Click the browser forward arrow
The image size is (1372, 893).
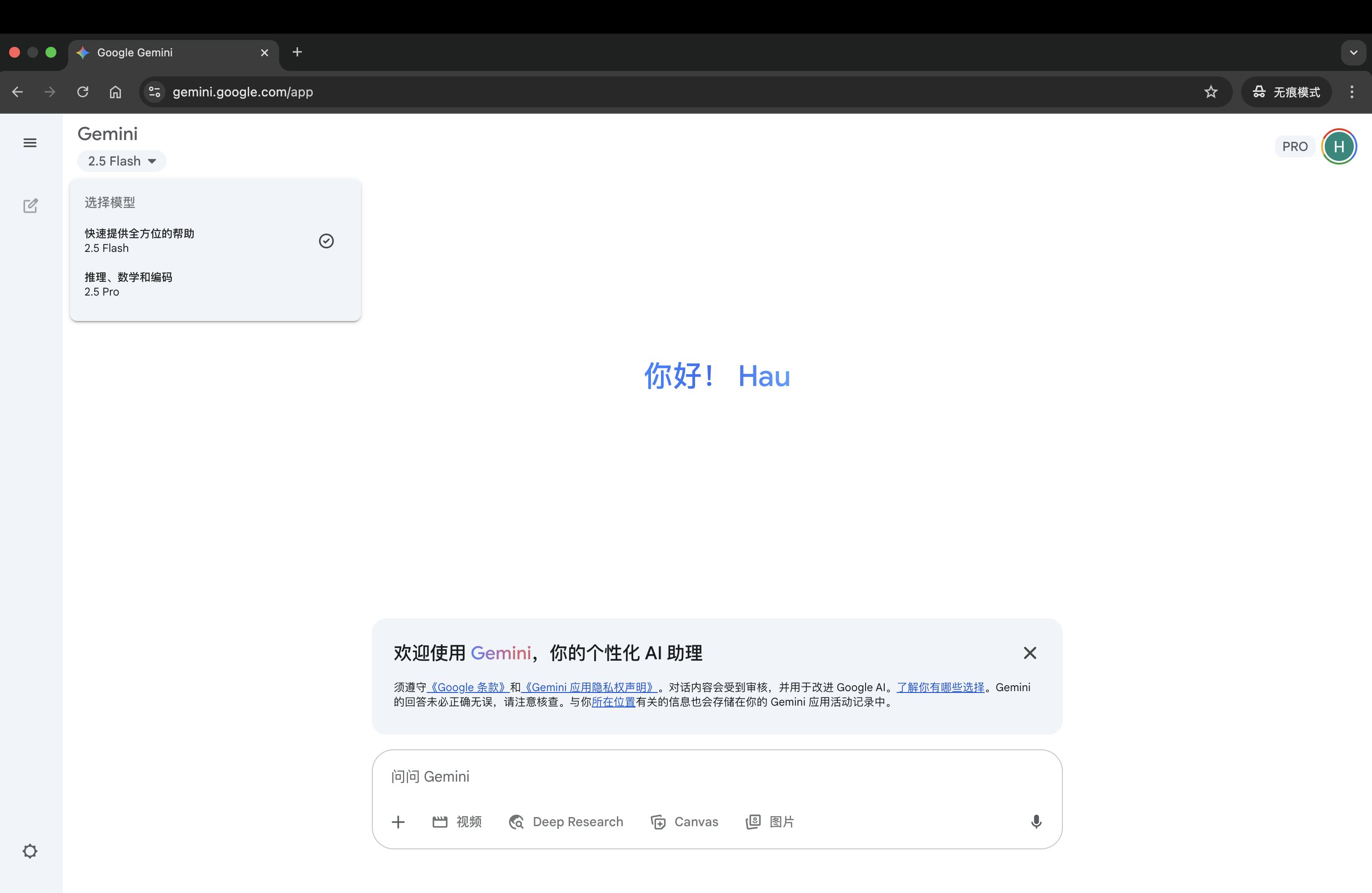point(50,92)
